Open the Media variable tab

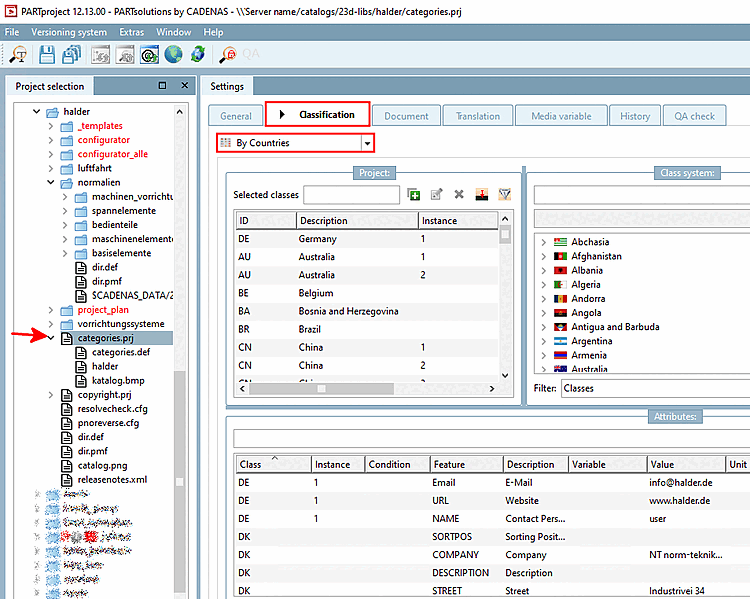click(561, 116)
